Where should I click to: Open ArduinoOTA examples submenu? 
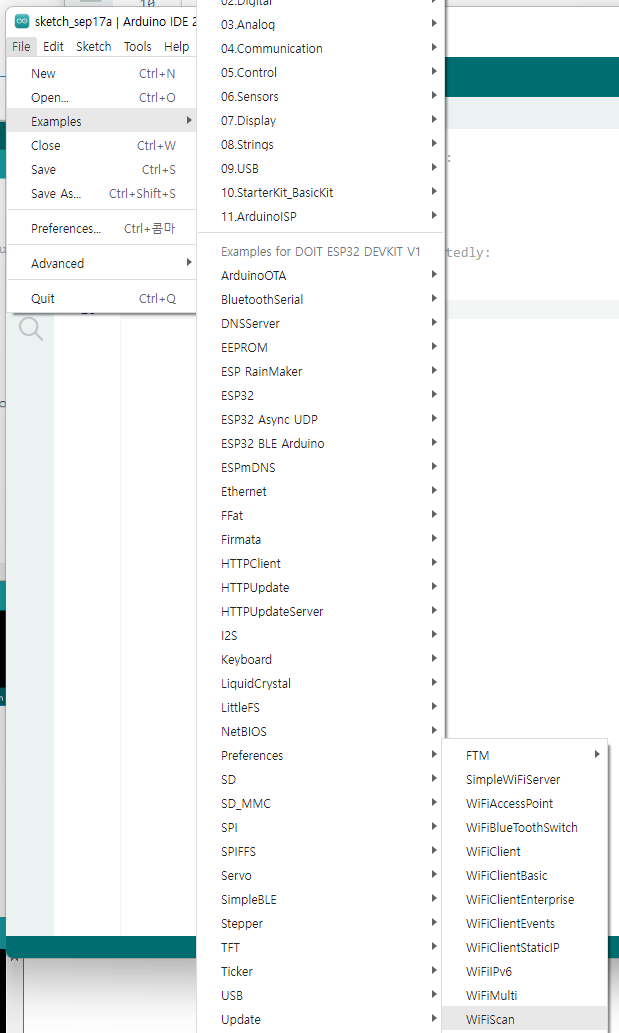point(321,275)
